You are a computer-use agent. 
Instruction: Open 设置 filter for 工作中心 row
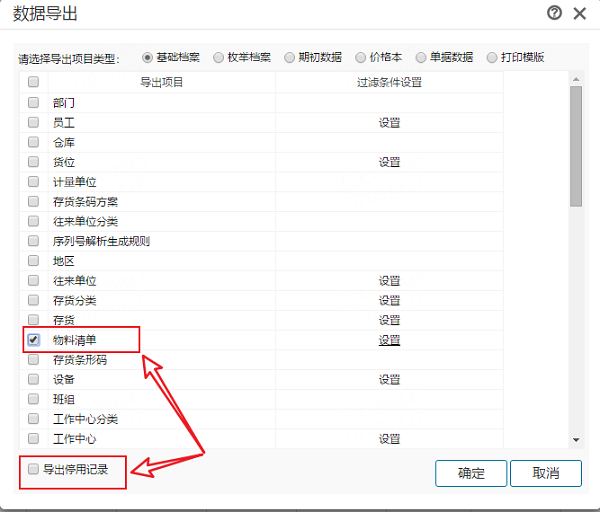tap(389, 439)
